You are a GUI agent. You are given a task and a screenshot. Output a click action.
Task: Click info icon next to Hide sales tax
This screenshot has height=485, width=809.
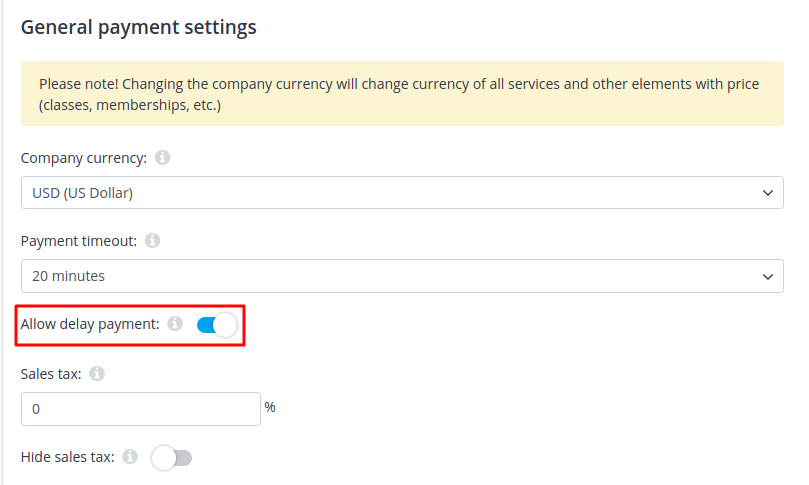coord(130,457)
